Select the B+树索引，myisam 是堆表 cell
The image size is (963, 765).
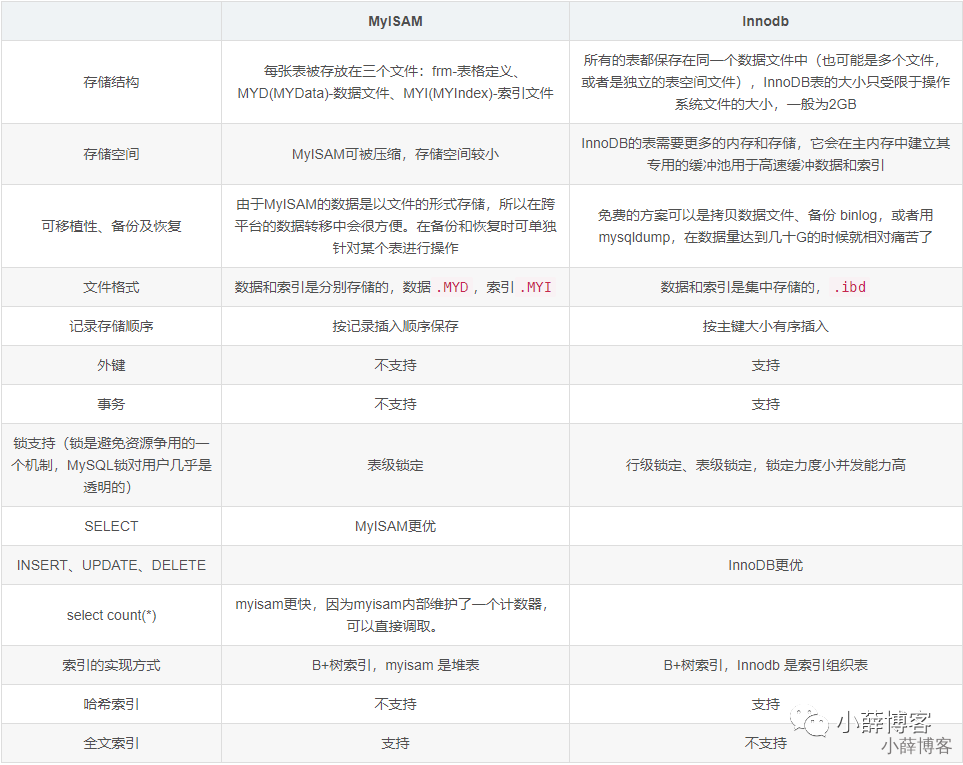point(395,665)
